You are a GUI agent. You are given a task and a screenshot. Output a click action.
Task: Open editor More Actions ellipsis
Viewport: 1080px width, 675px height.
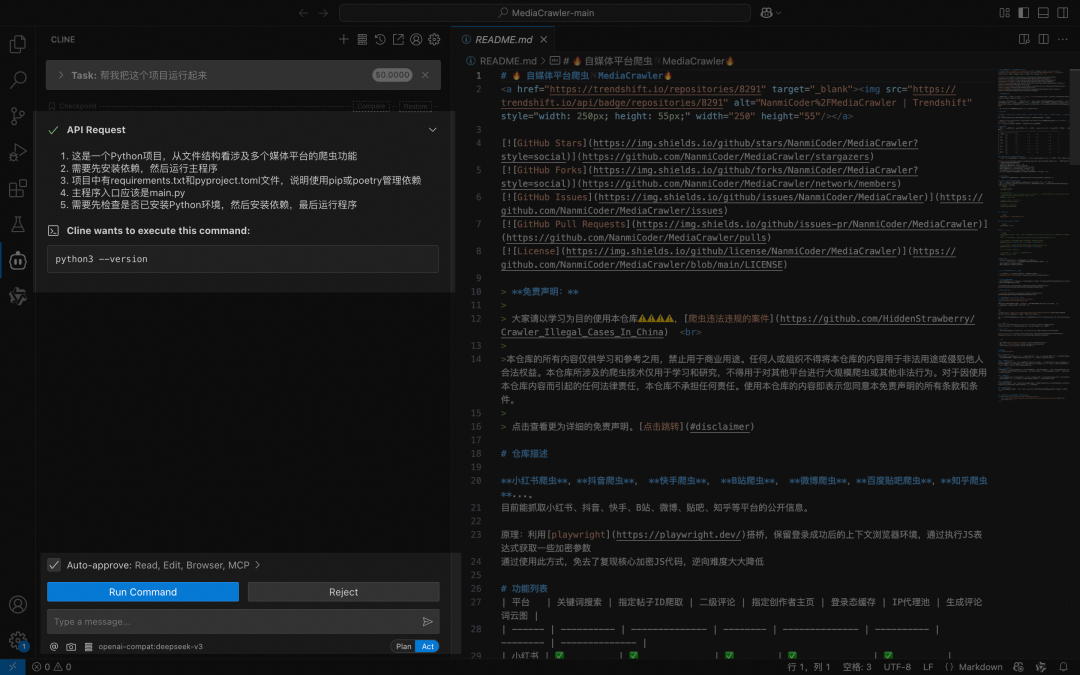(x=1063, y=39)
